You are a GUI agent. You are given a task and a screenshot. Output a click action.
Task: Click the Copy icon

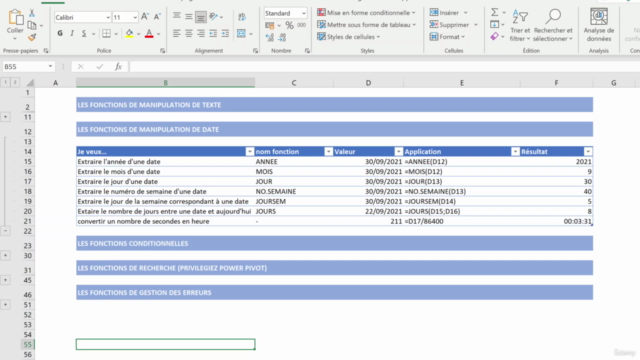(x=32, y=25)
